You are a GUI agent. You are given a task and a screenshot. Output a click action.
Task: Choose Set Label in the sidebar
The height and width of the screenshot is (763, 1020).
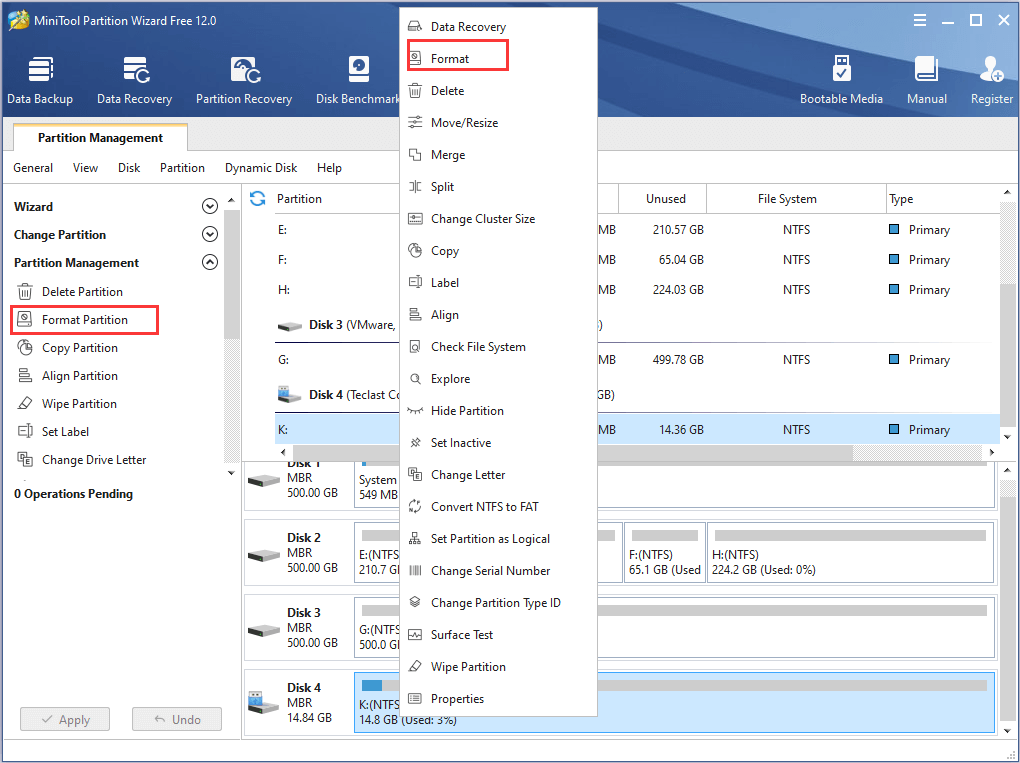pyautogui.click(x=53, y=431)
